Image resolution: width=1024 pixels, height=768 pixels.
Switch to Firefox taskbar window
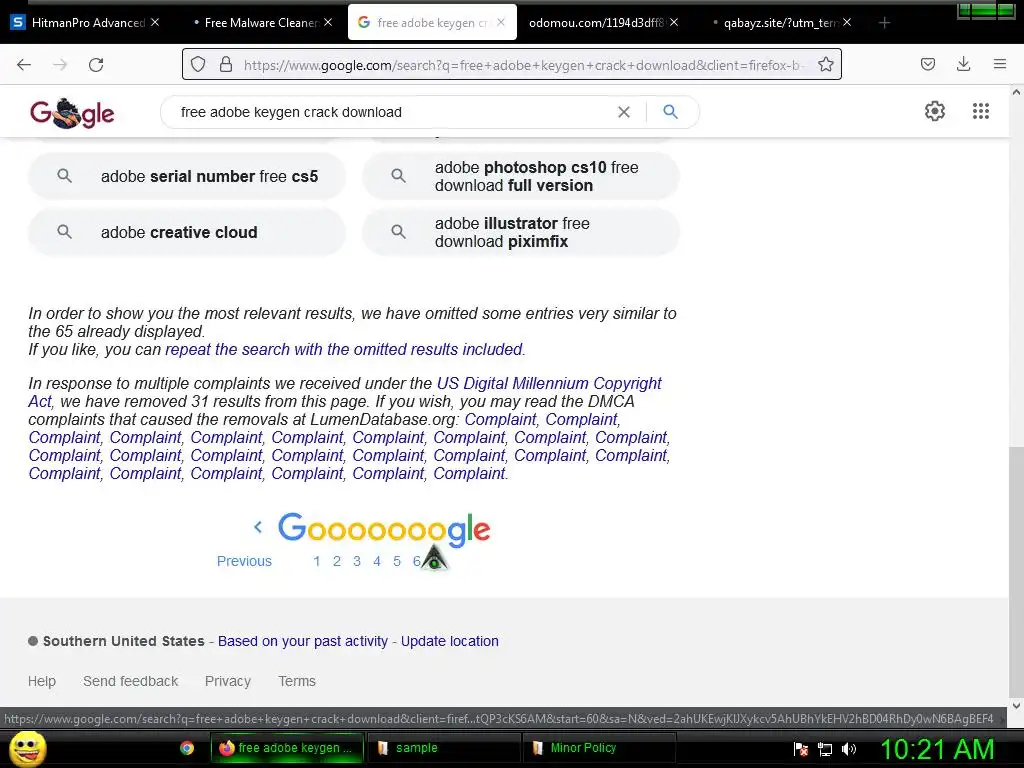click(286, 748)
